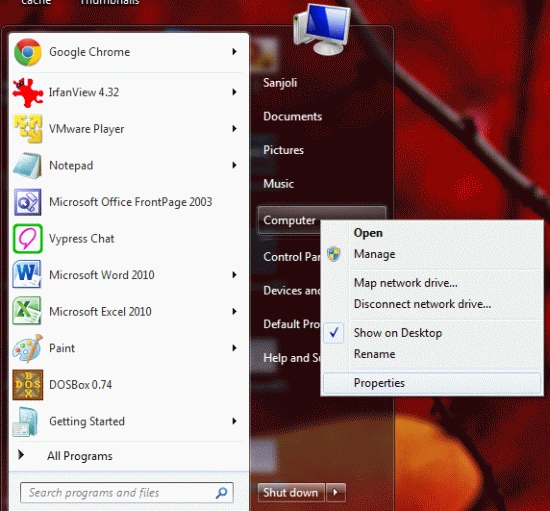Open the Notepad icon
The height and width of the screenshot is (511, 550).
click(x=28, y=166)
